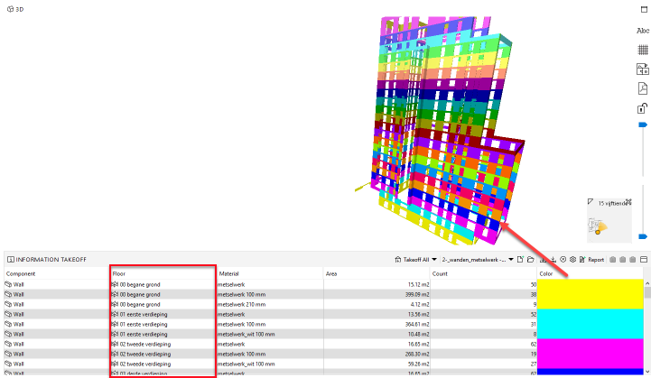The image size is (651, 378).
Task: Click the floor navigation map thumbnail
Action: pyautogui.click(x=598, y=227)
